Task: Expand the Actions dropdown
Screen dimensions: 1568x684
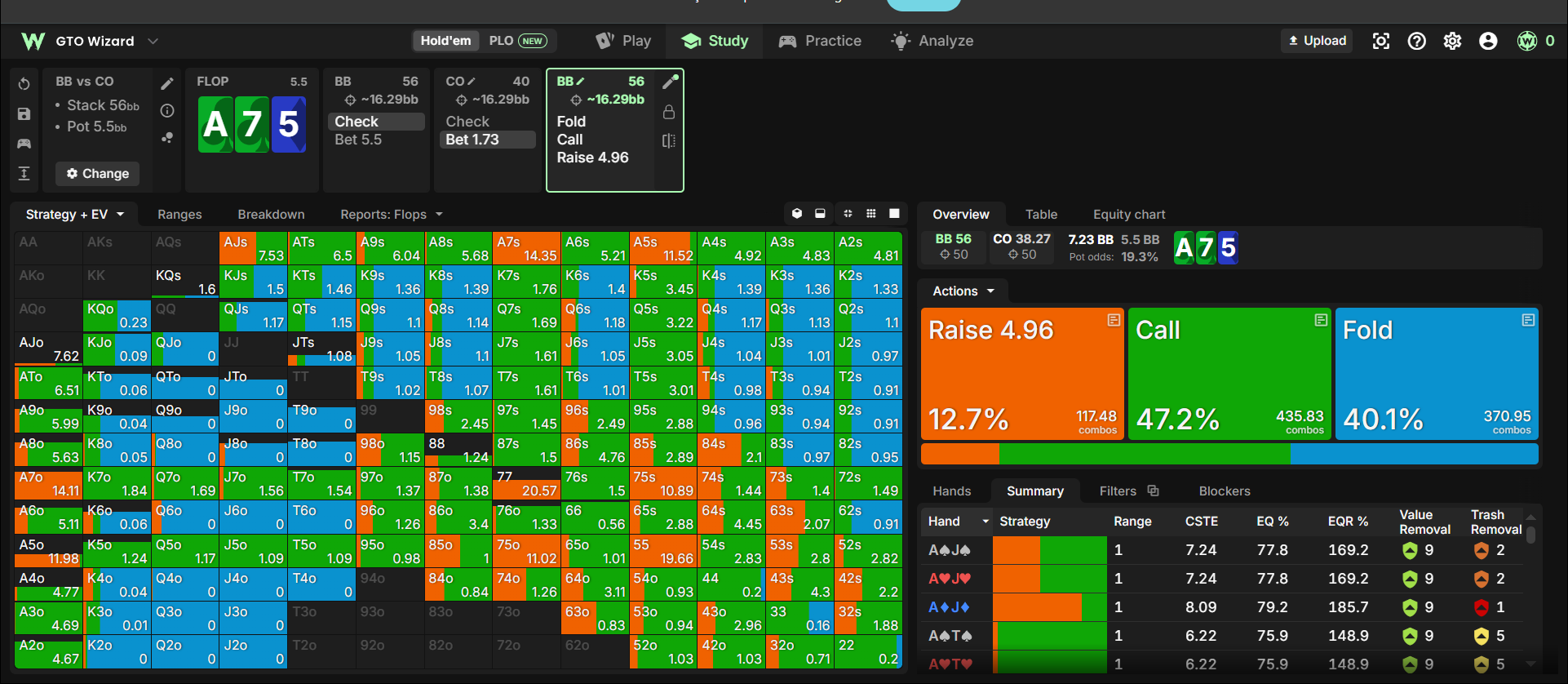Action: (x=963, y=291)
